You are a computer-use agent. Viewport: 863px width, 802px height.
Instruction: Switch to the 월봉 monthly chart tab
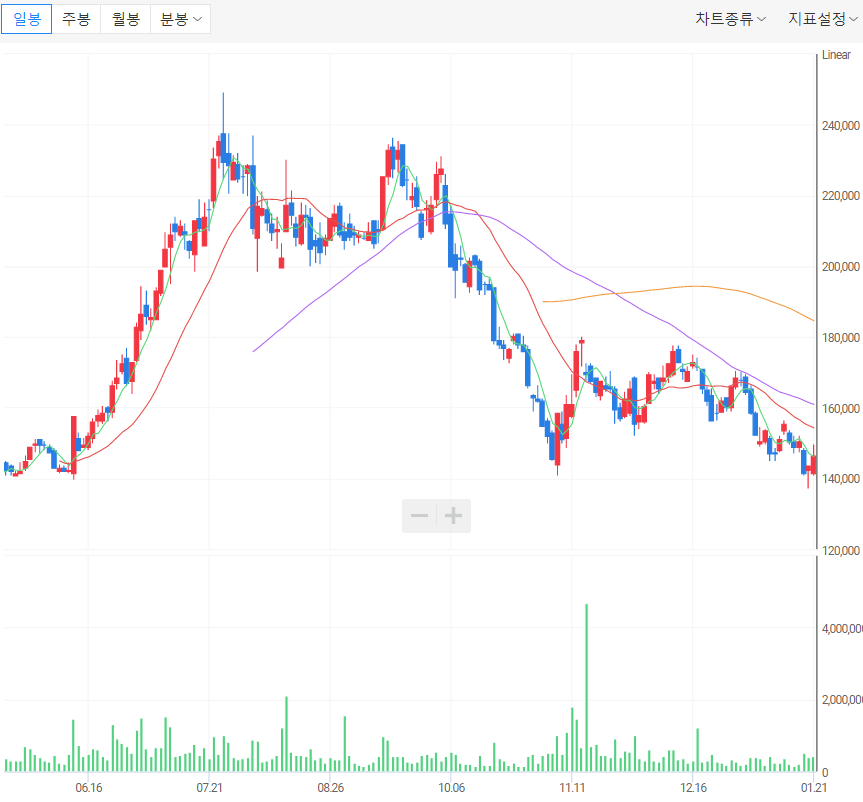coord(126,19)
